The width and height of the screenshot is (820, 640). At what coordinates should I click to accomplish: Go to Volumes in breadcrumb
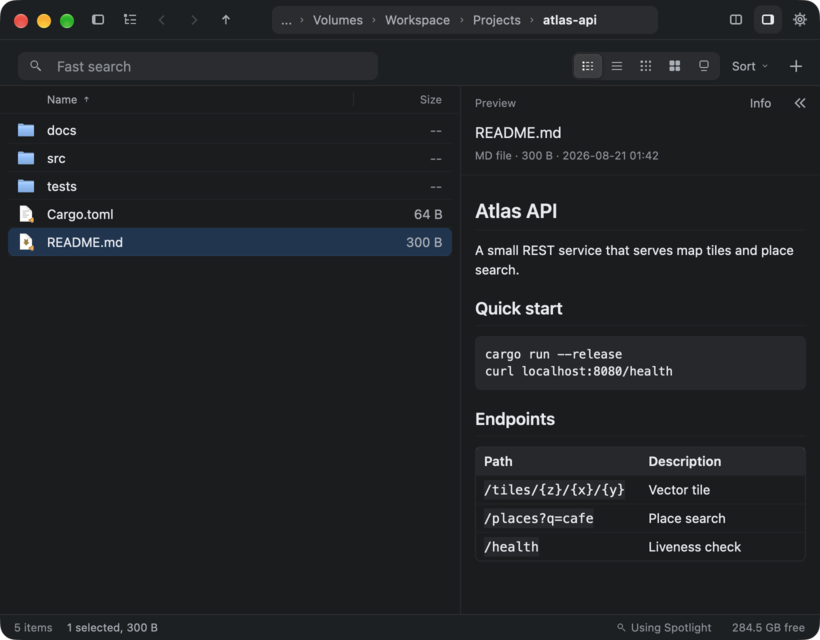(338, 20)
